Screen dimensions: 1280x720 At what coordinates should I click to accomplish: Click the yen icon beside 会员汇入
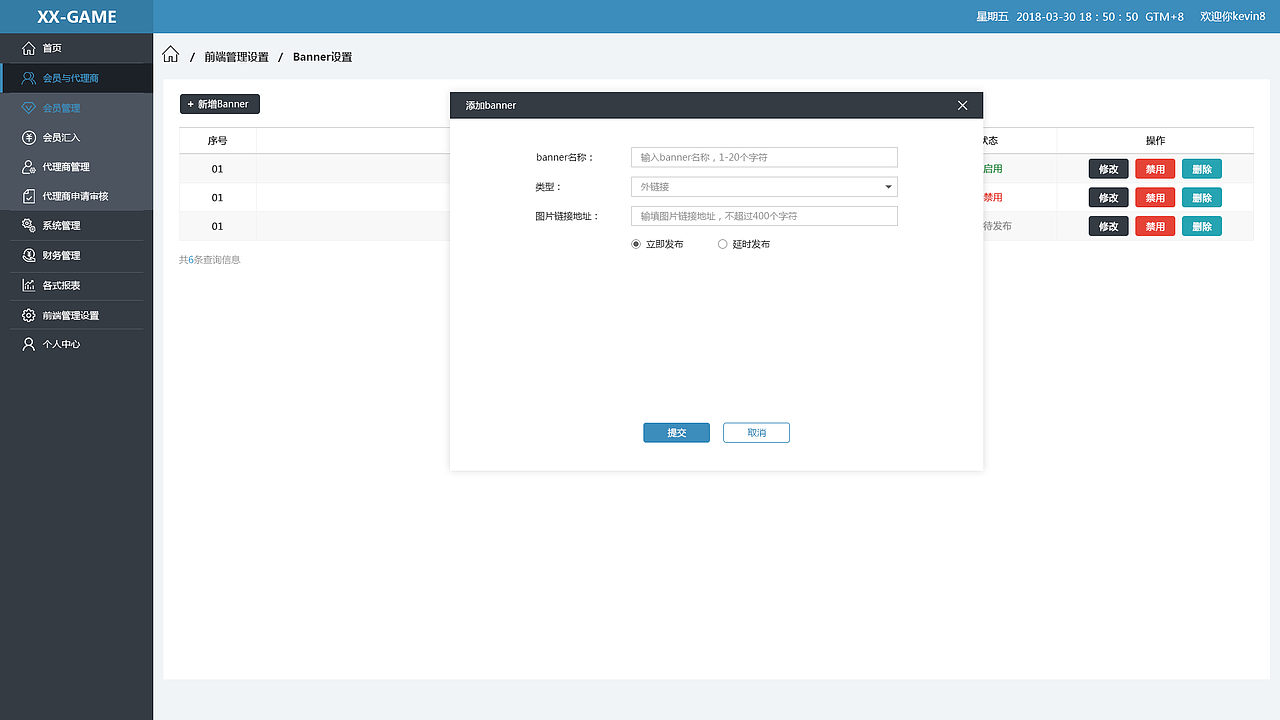tap(28, 137)
